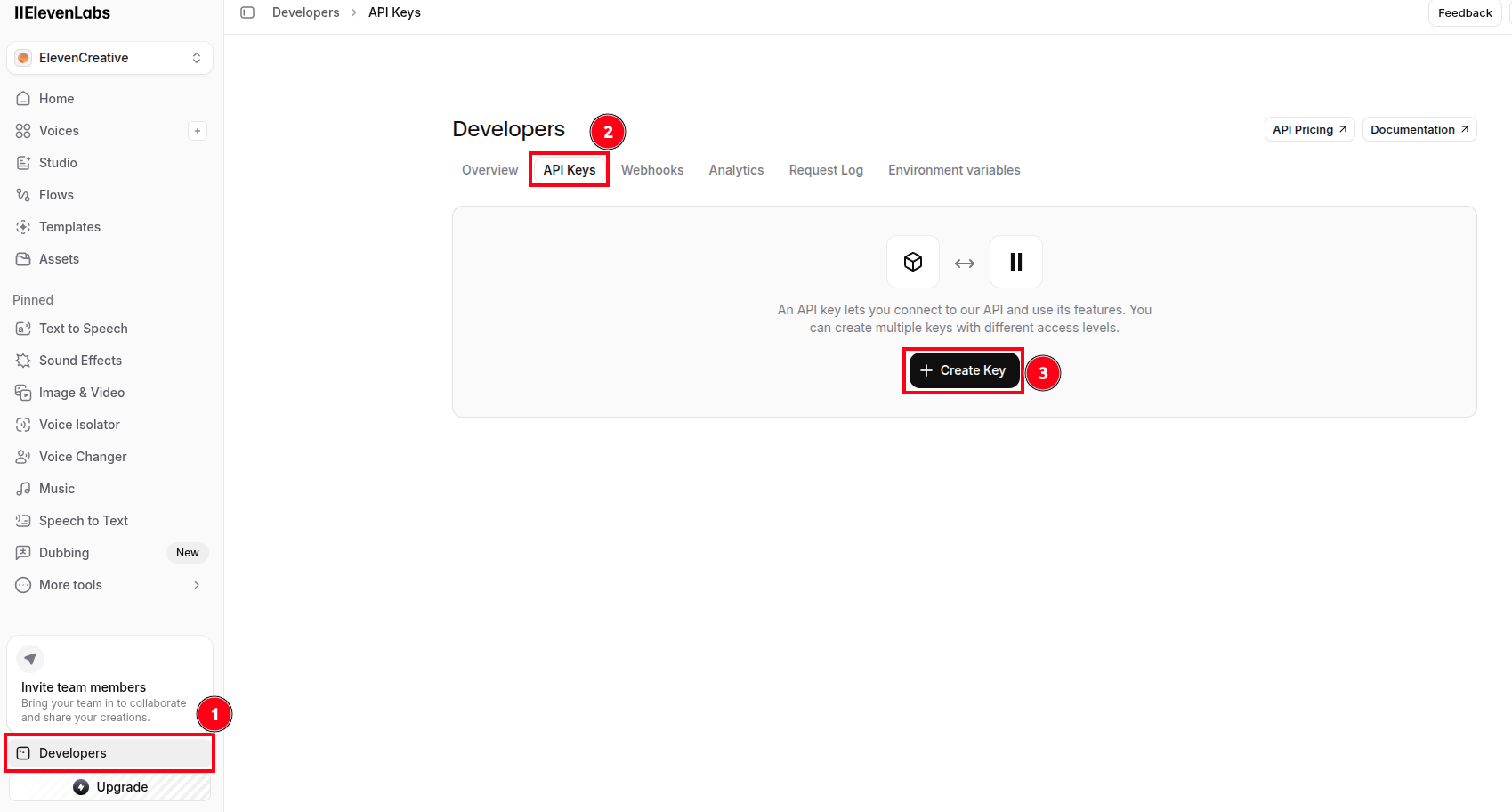Open Flows in the sidebar
Viewport: 1512px width, 812px height.
[110, 195]
